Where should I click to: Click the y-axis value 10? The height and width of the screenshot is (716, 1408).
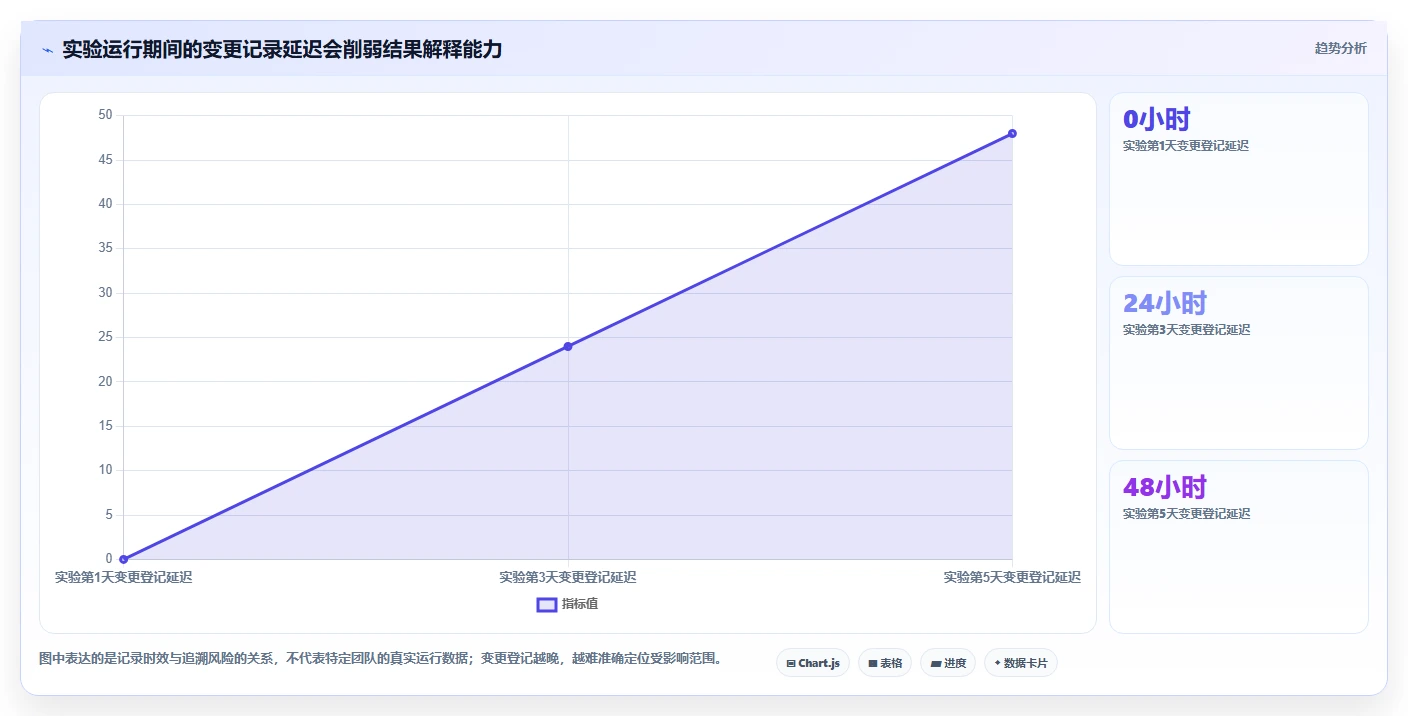click(105, 470)
